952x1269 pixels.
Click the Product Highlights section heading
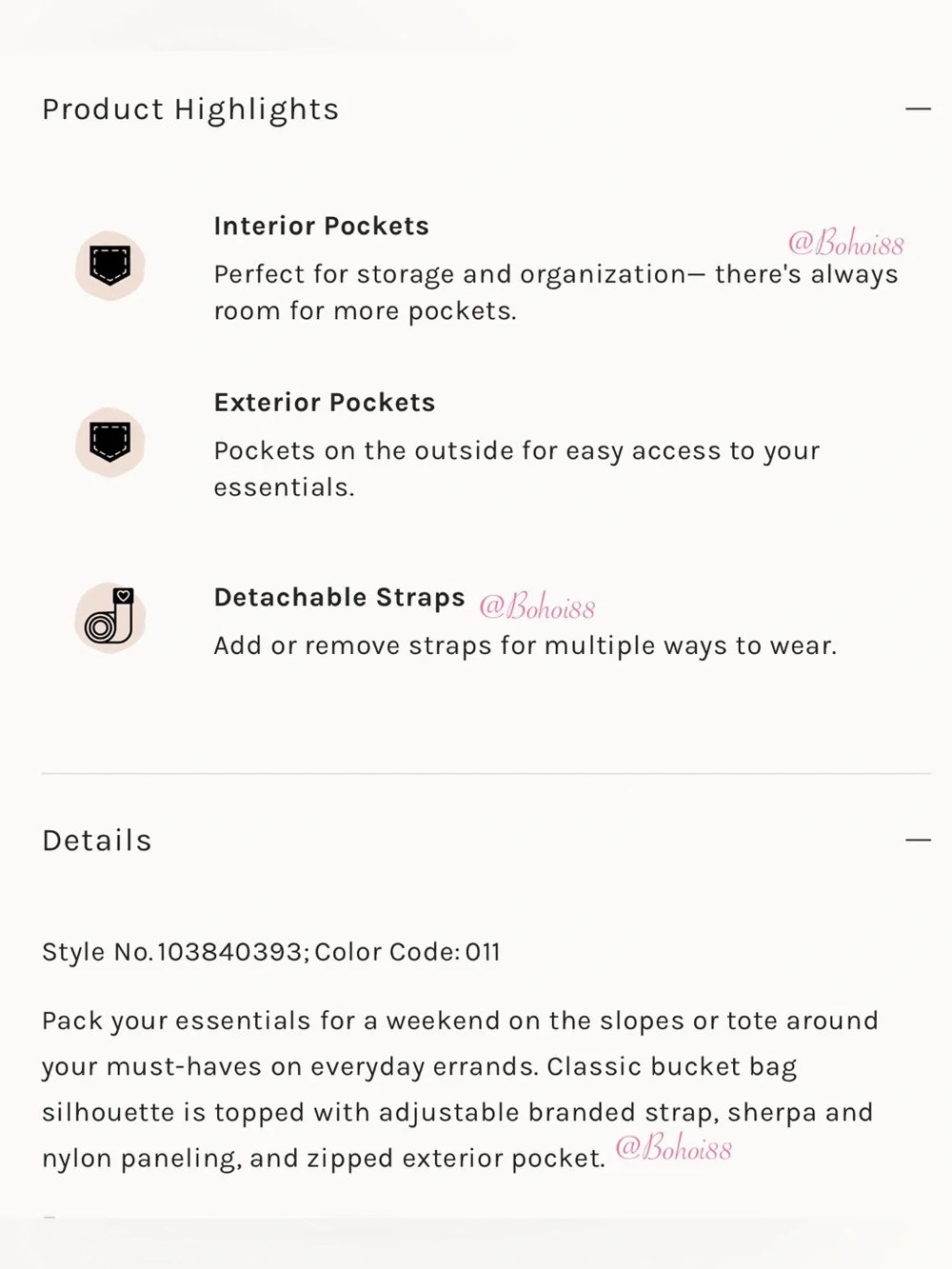click(190, 110)
